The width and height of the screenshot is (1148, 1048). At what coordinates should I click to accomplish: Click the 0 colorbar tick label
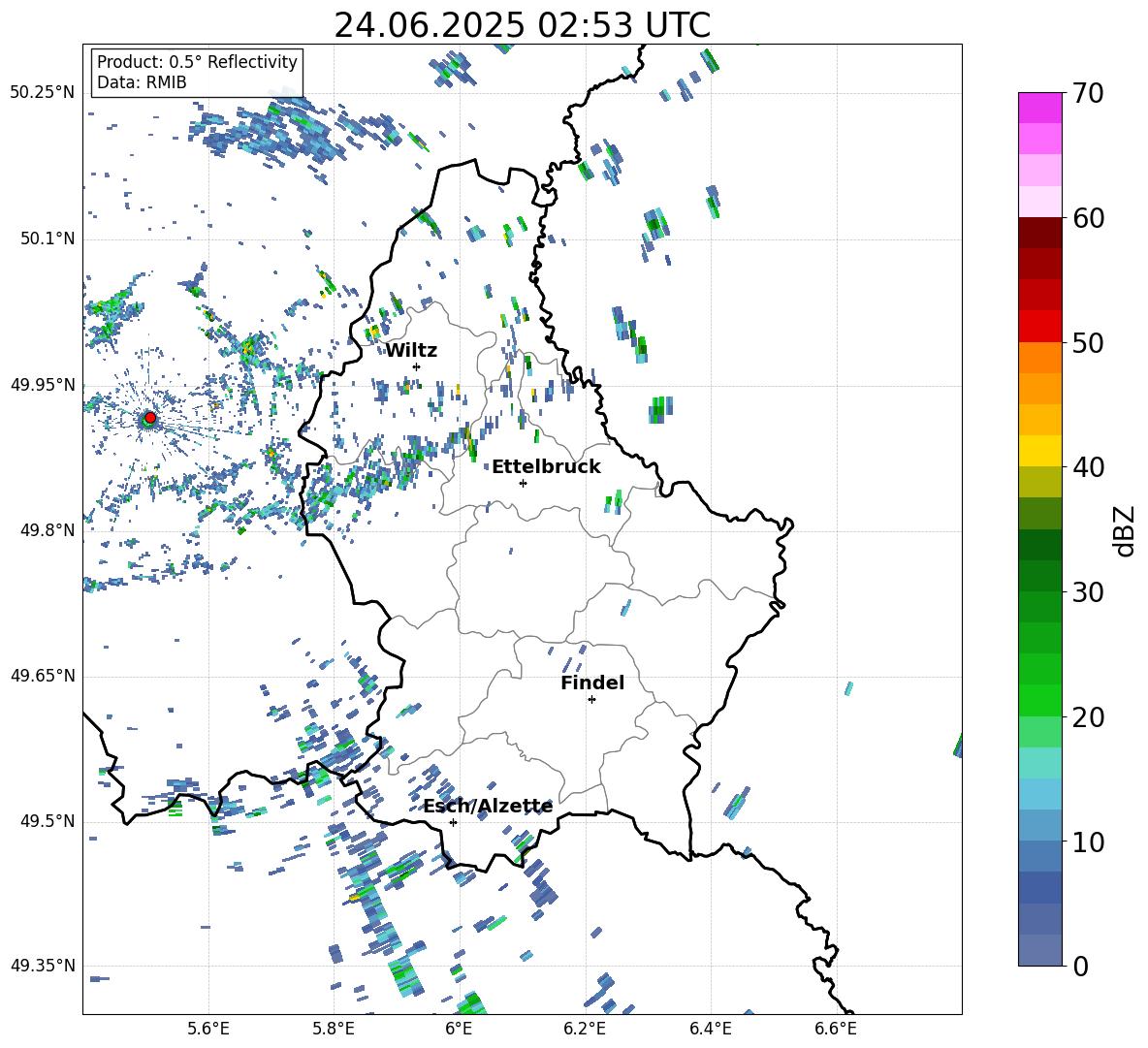click(x=1080, y=966)
